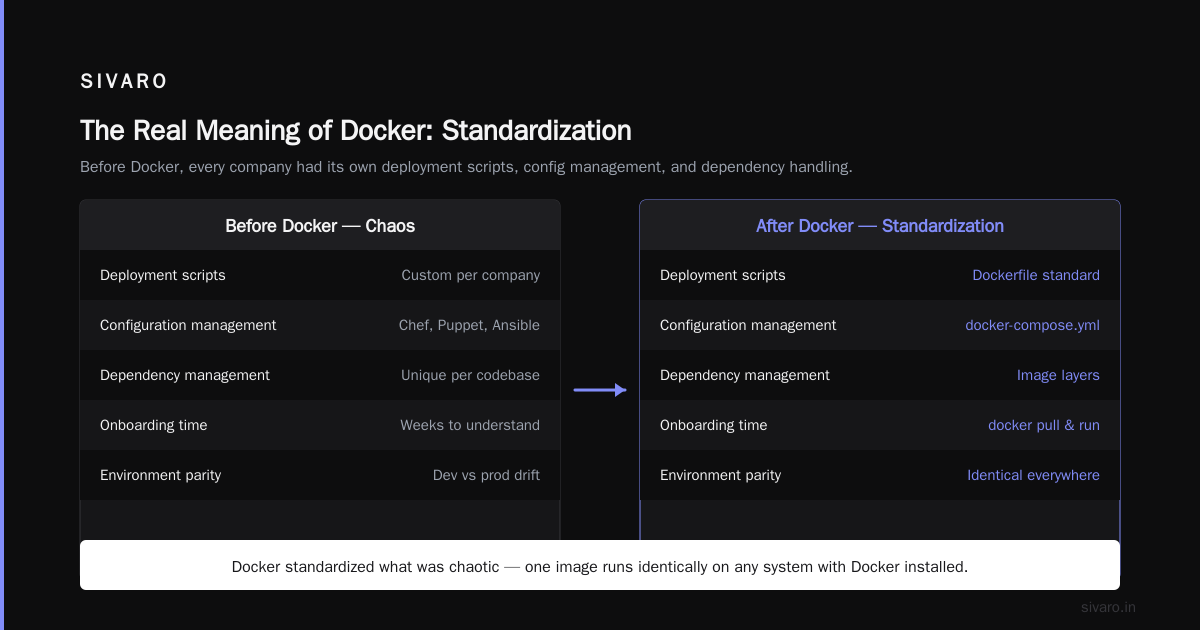Viewport: 1200px width, 630px height.
Task: Click the 'docker pull & run' value
Action: [x=1044, y=425]
